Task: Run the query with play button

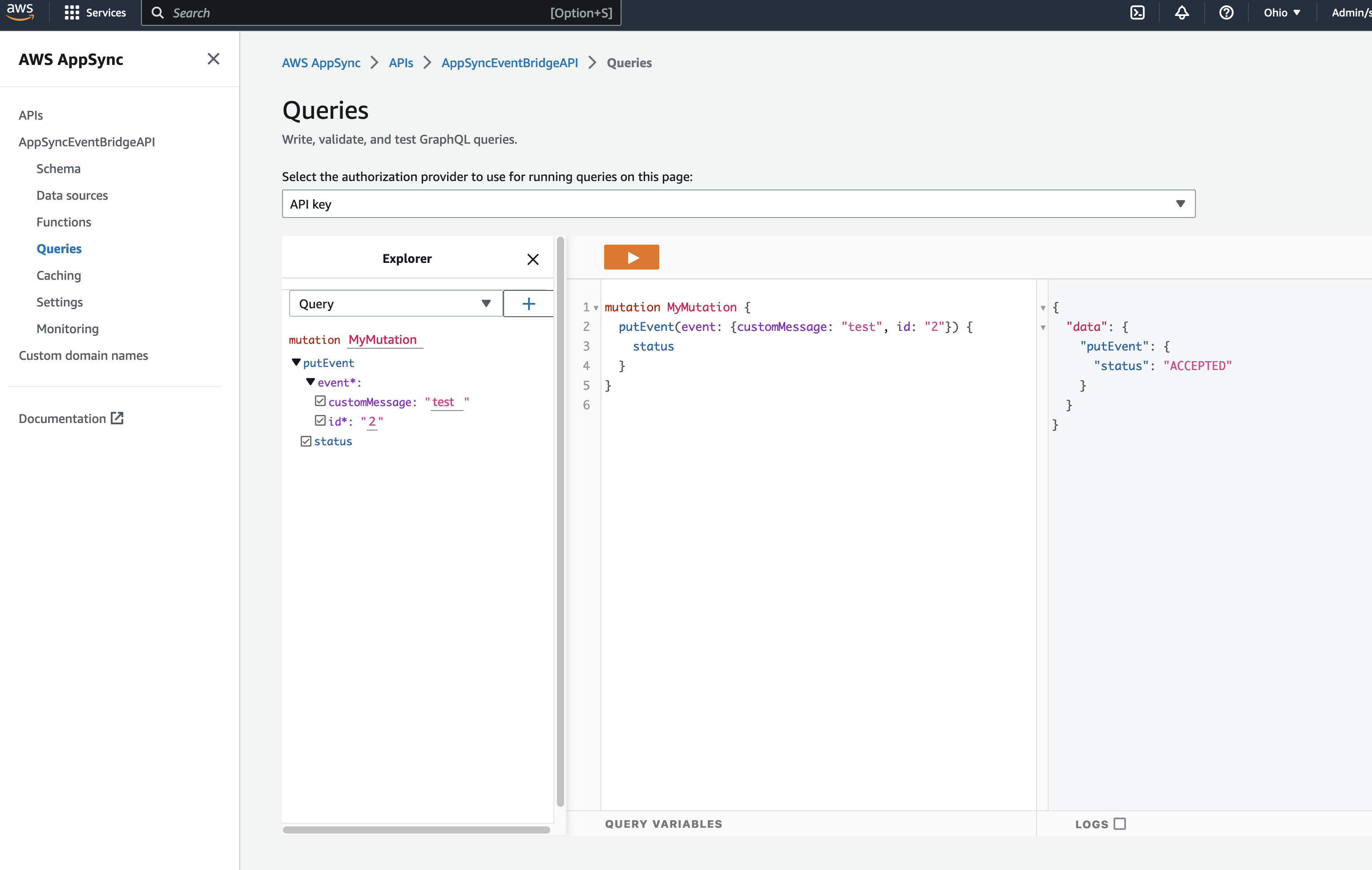Action: tap(631, 257)
